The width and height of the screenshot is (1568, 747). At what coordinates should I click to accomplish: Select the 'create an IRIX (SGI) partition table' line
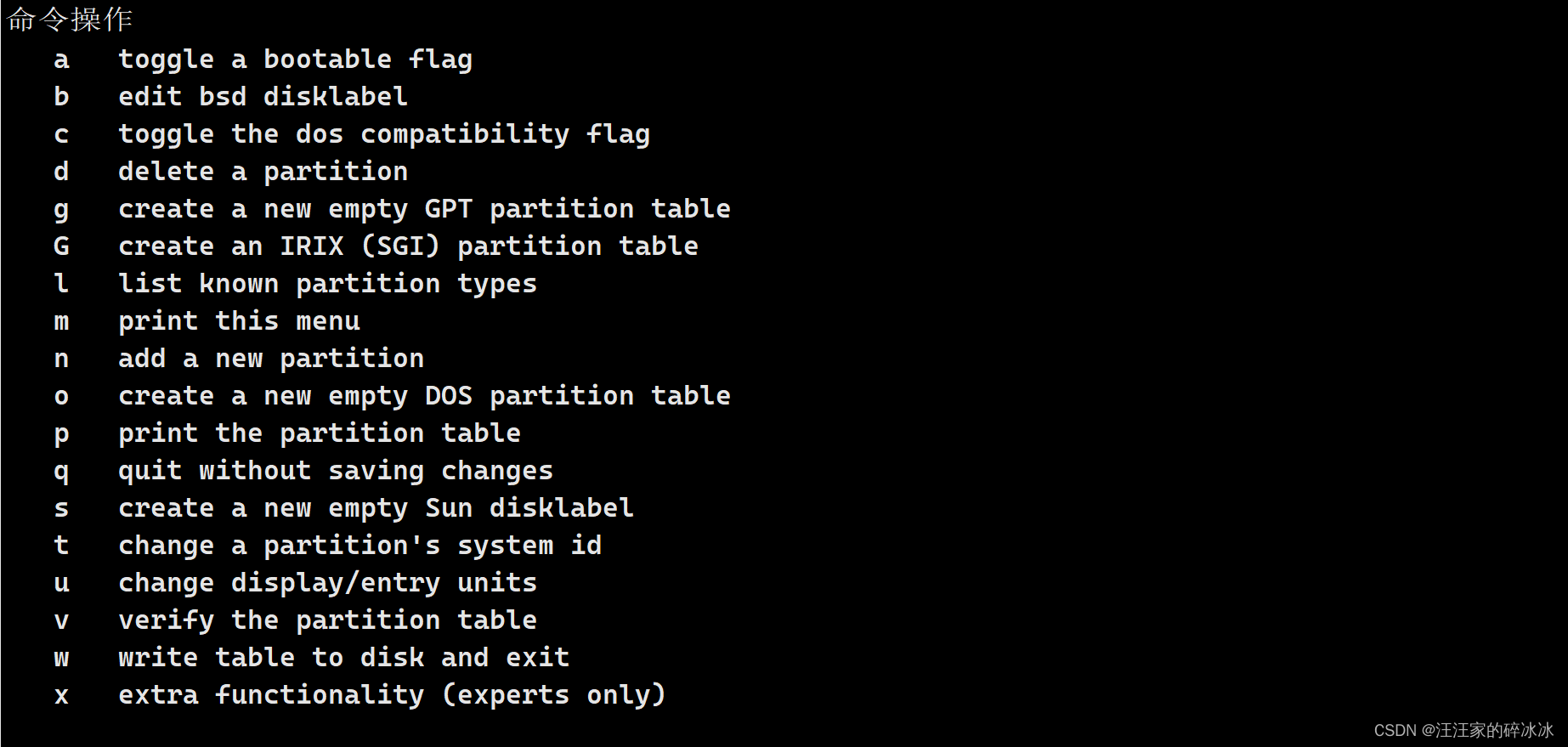click(x=408, y=246)
